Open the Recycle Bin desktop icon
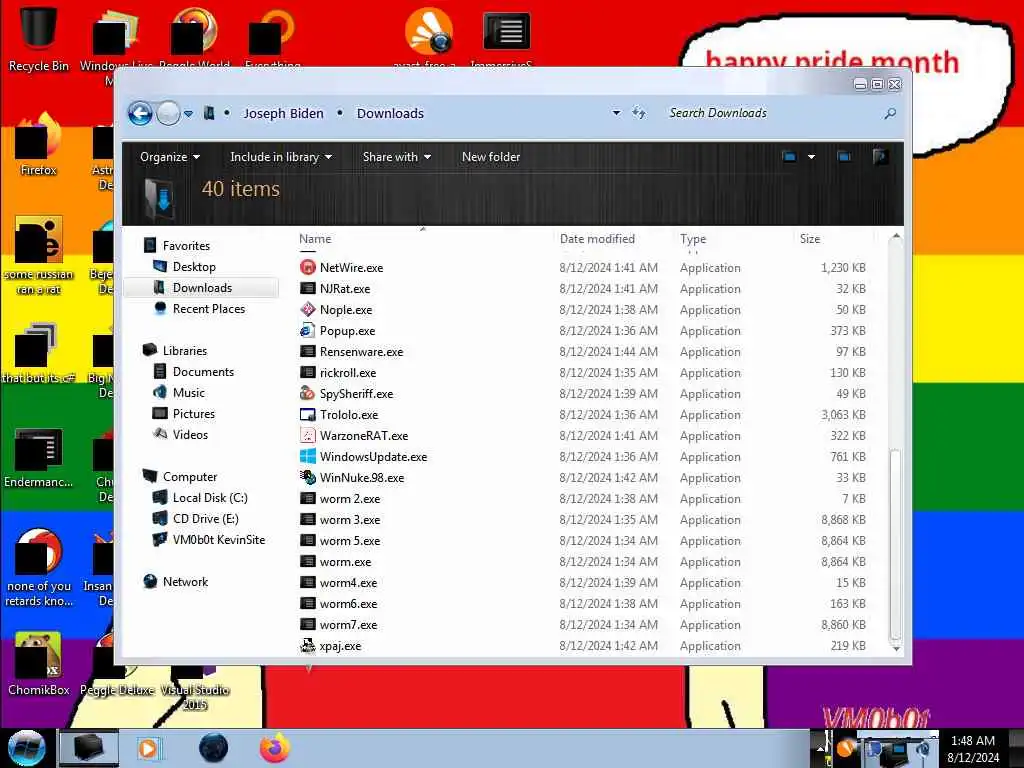The width and height of the screenshot is (1024, 768). tap(39, 38)
